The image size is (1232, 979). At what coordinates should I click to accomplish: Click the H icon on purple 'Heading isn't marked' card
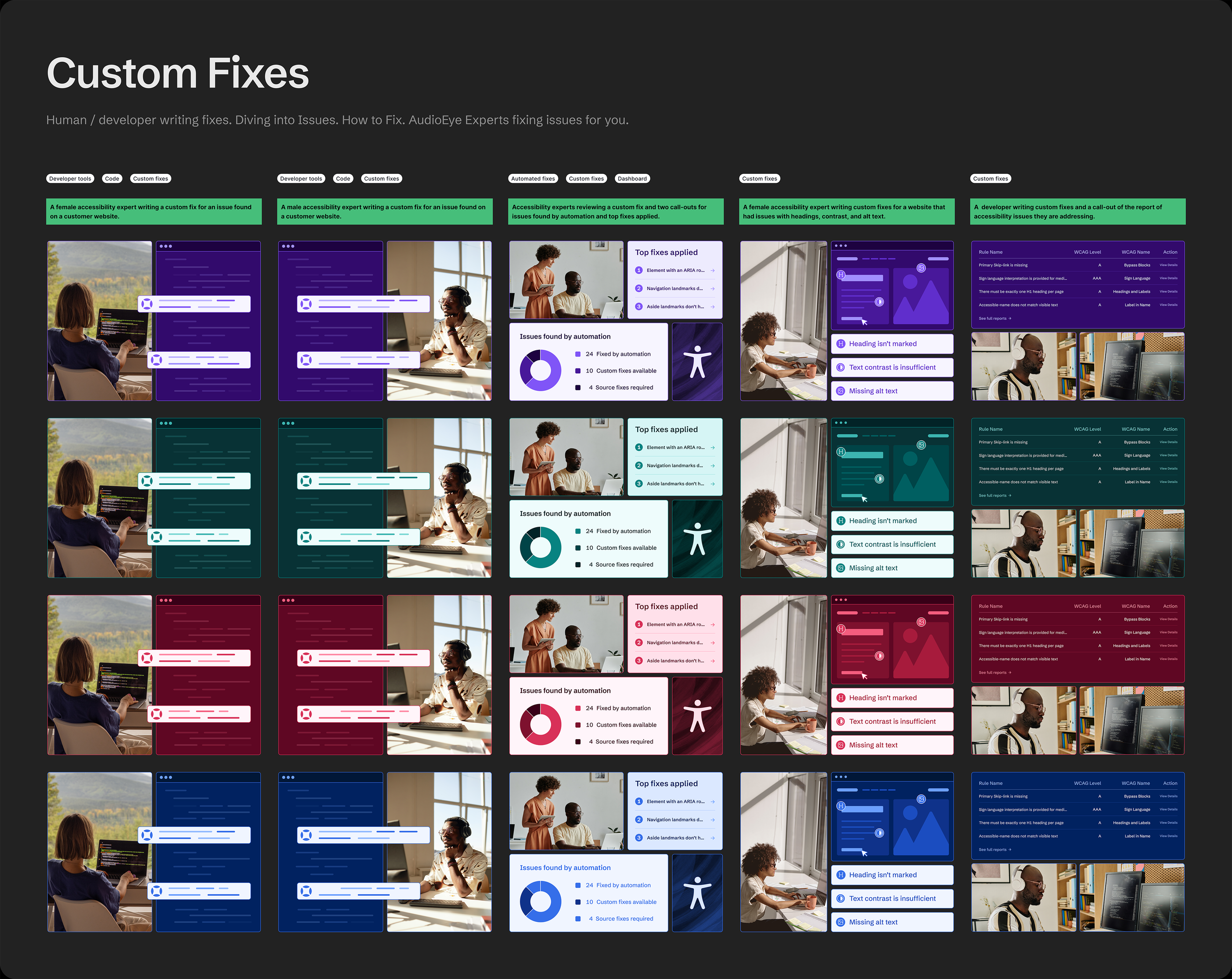841,344
